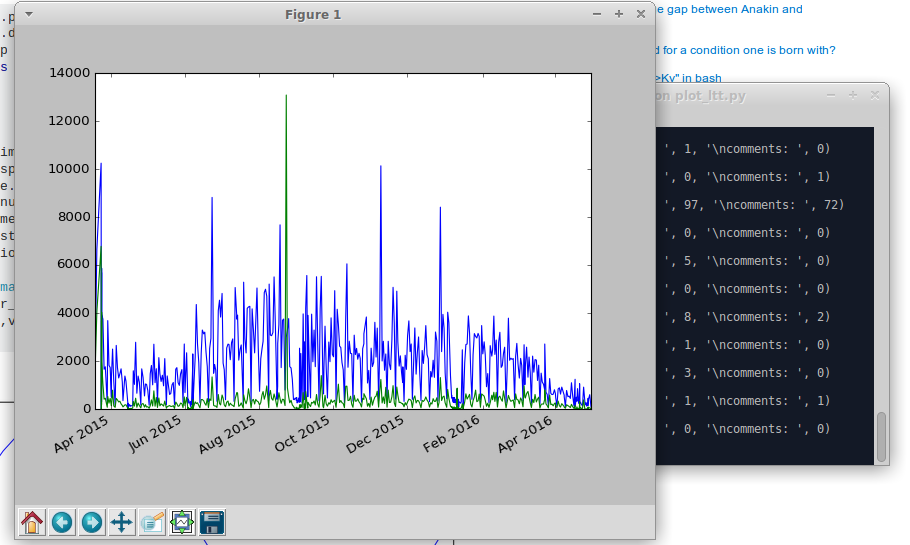Screen dimensions: 910x545
Task: Open the configure subplots dialog
Action: [182, 522]
